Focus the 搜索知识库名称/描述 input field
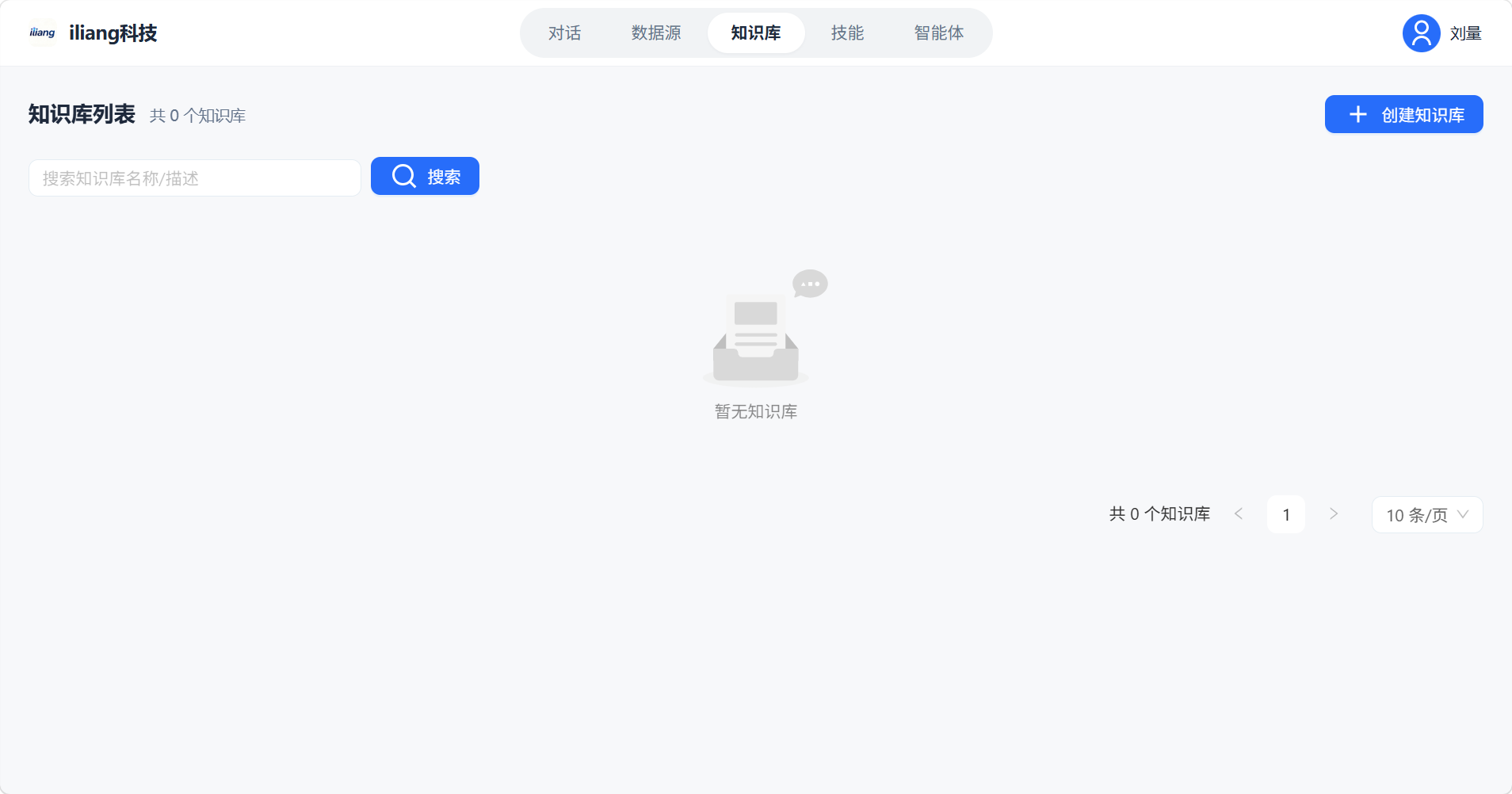 click(x=195, y=178)
